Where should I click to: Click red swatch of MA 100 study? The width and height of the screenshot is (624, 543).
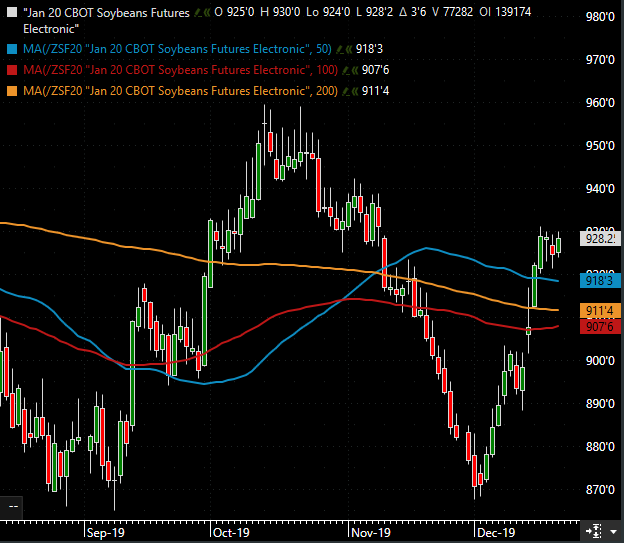point(12,70)
